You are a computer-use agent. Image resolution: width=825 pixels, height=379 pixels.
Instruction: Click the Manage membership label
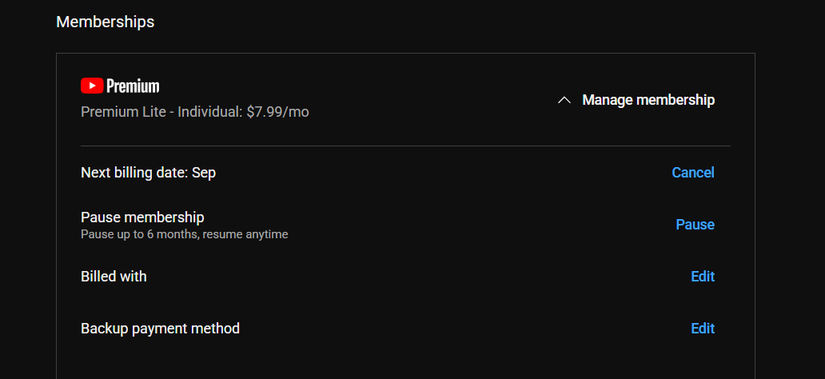648,100
